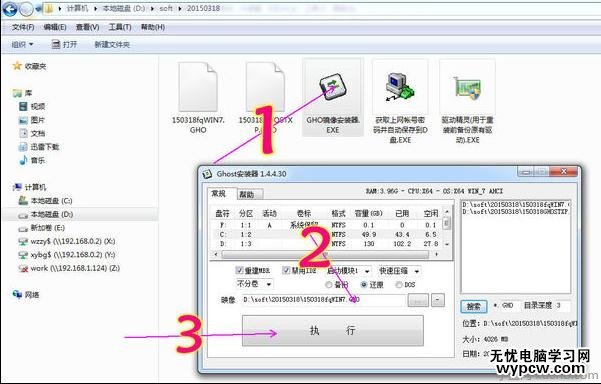Viewport: 601px width, 384px height.
Task: Open 新加卷 (E:) in sidebar
Action: [x=41, y=228]
